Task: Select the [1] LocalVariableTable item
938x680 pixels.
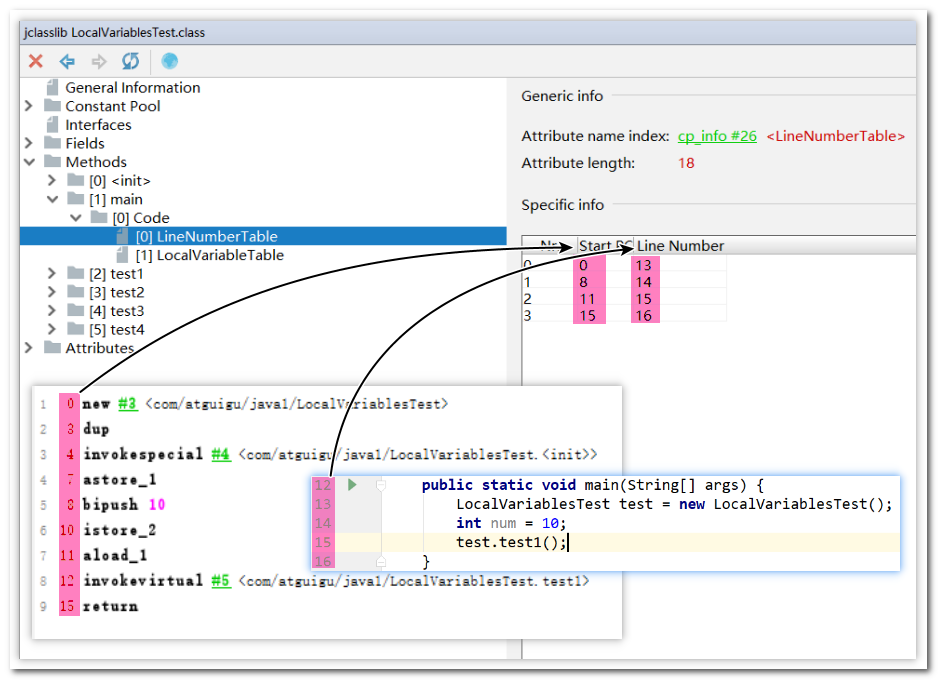Action: coord(209,255)
